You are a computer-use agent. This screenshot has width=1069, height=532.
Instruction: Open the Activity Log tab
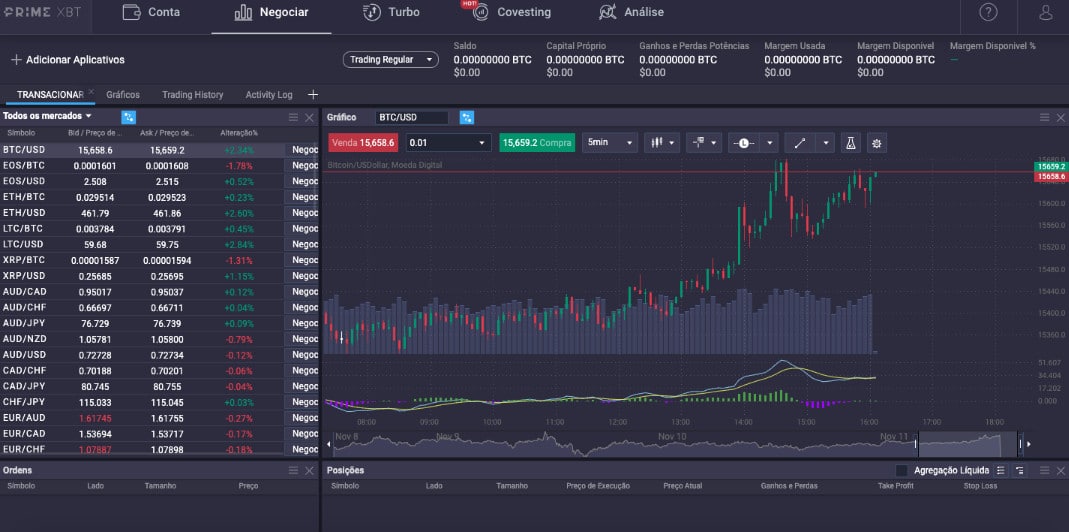point(269,95)
